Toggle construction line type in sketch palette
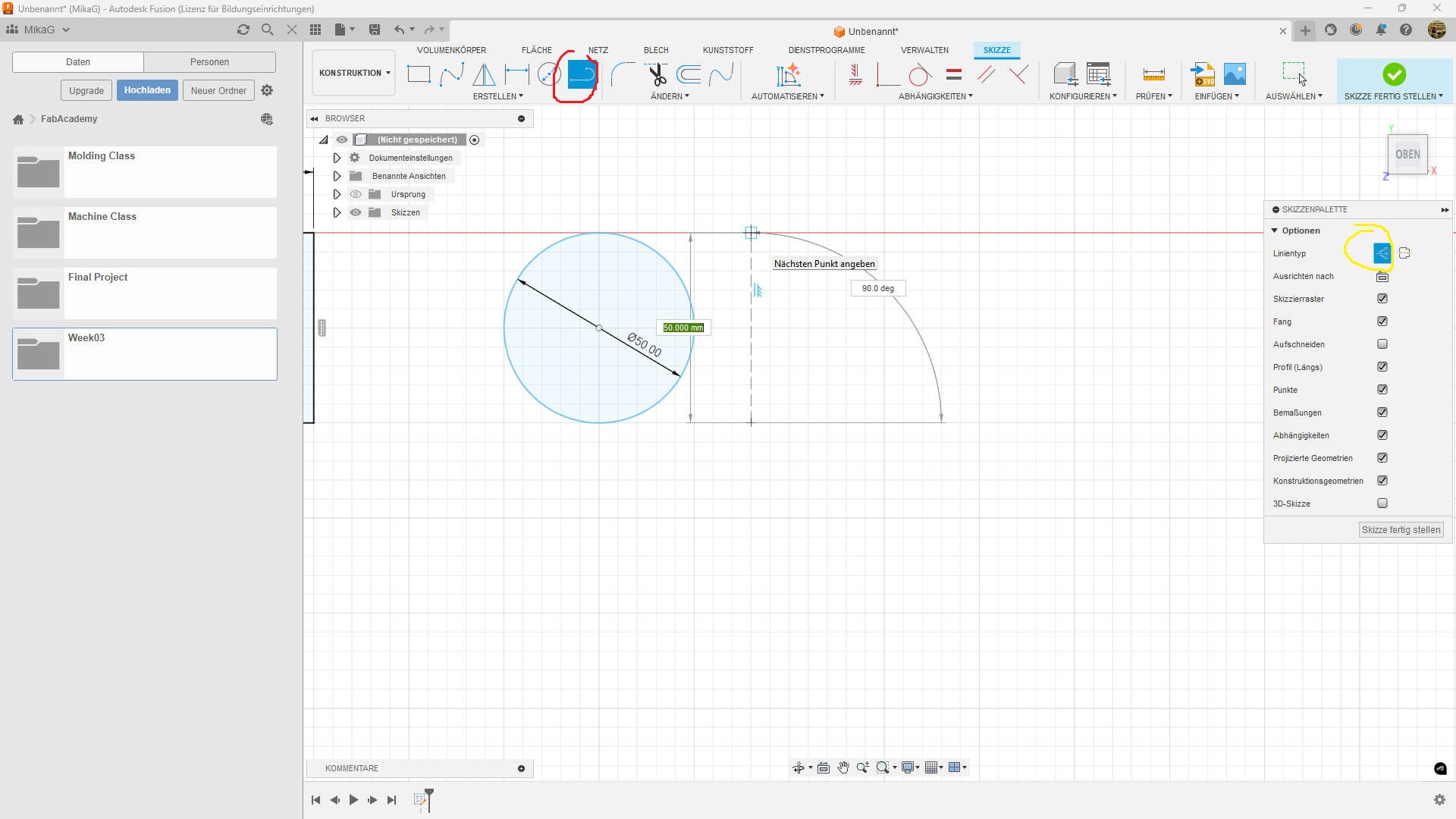Screen dimensions: 1456x819 pyautogui.click(x=1382, y=253)
